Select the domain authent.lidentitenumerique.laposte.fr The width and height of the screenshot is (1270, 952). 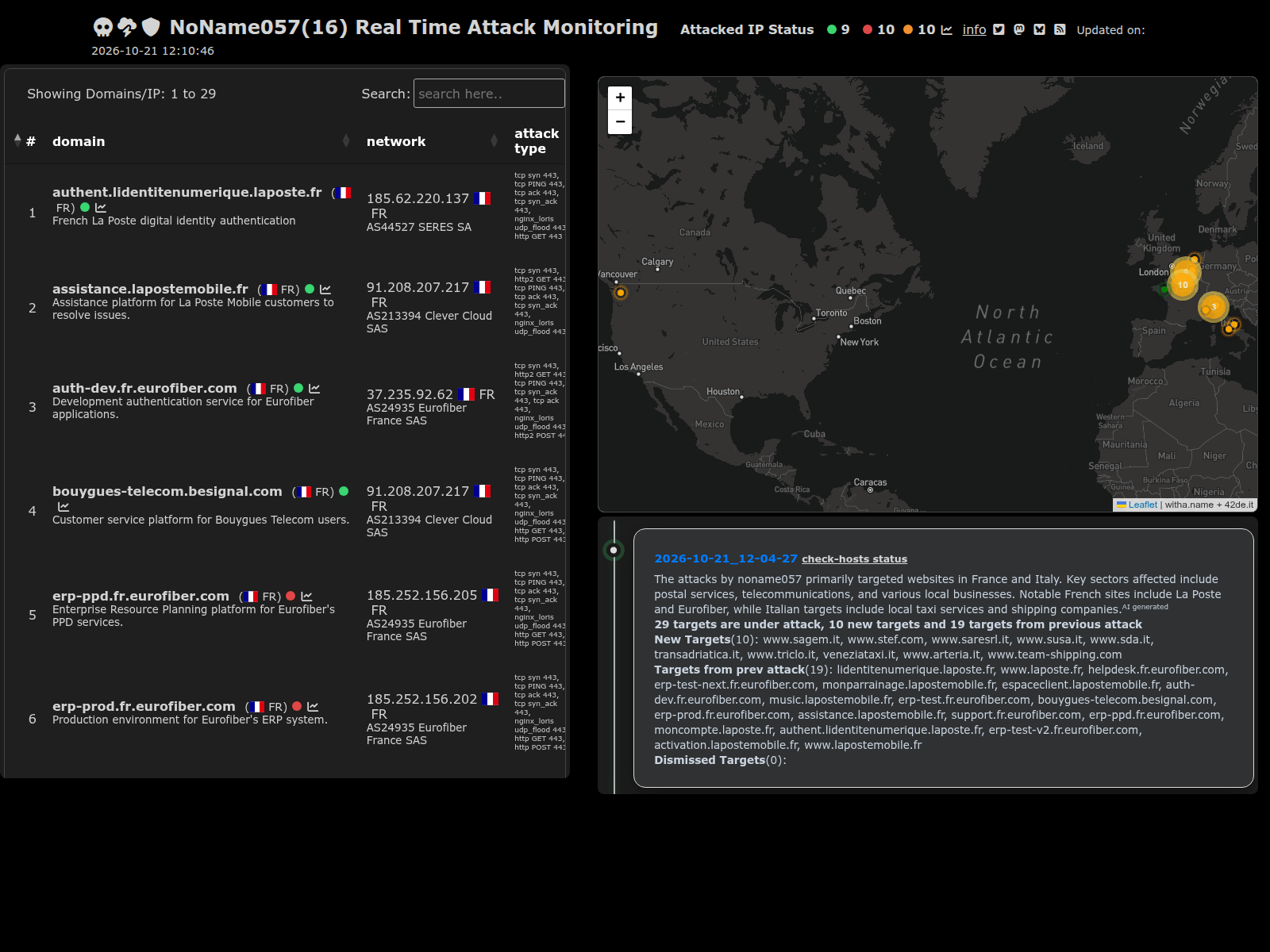point(187,192)
